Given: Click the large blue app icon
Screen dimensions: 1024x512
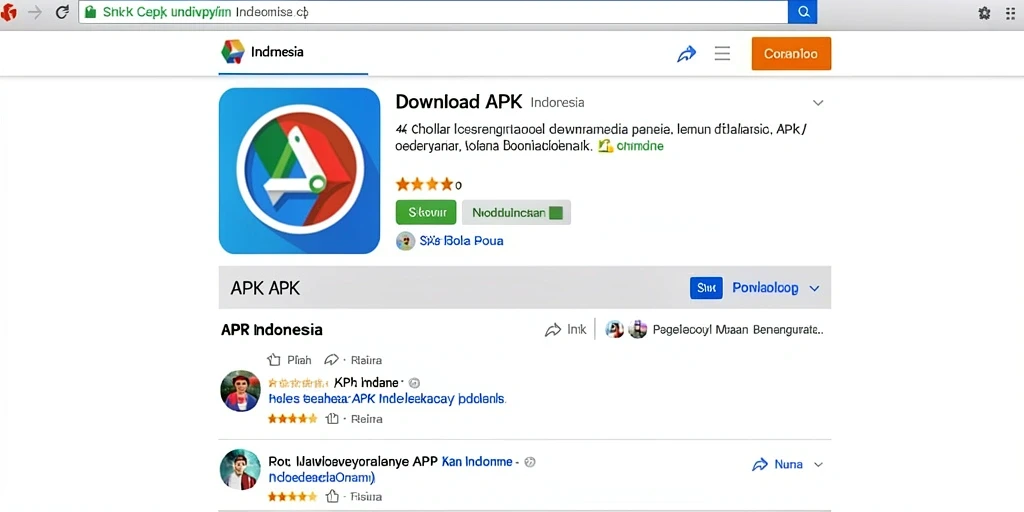Looking at the screenshot, I should (300, 170).
